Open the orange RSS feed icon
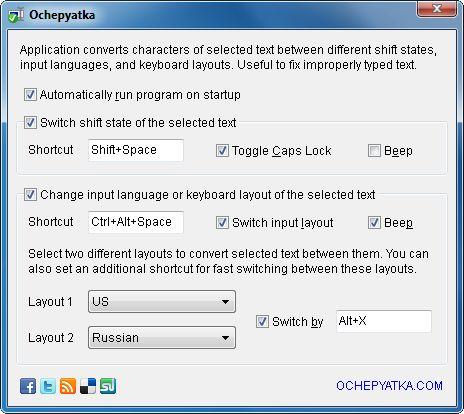464x414 pixels. point(68,386)
